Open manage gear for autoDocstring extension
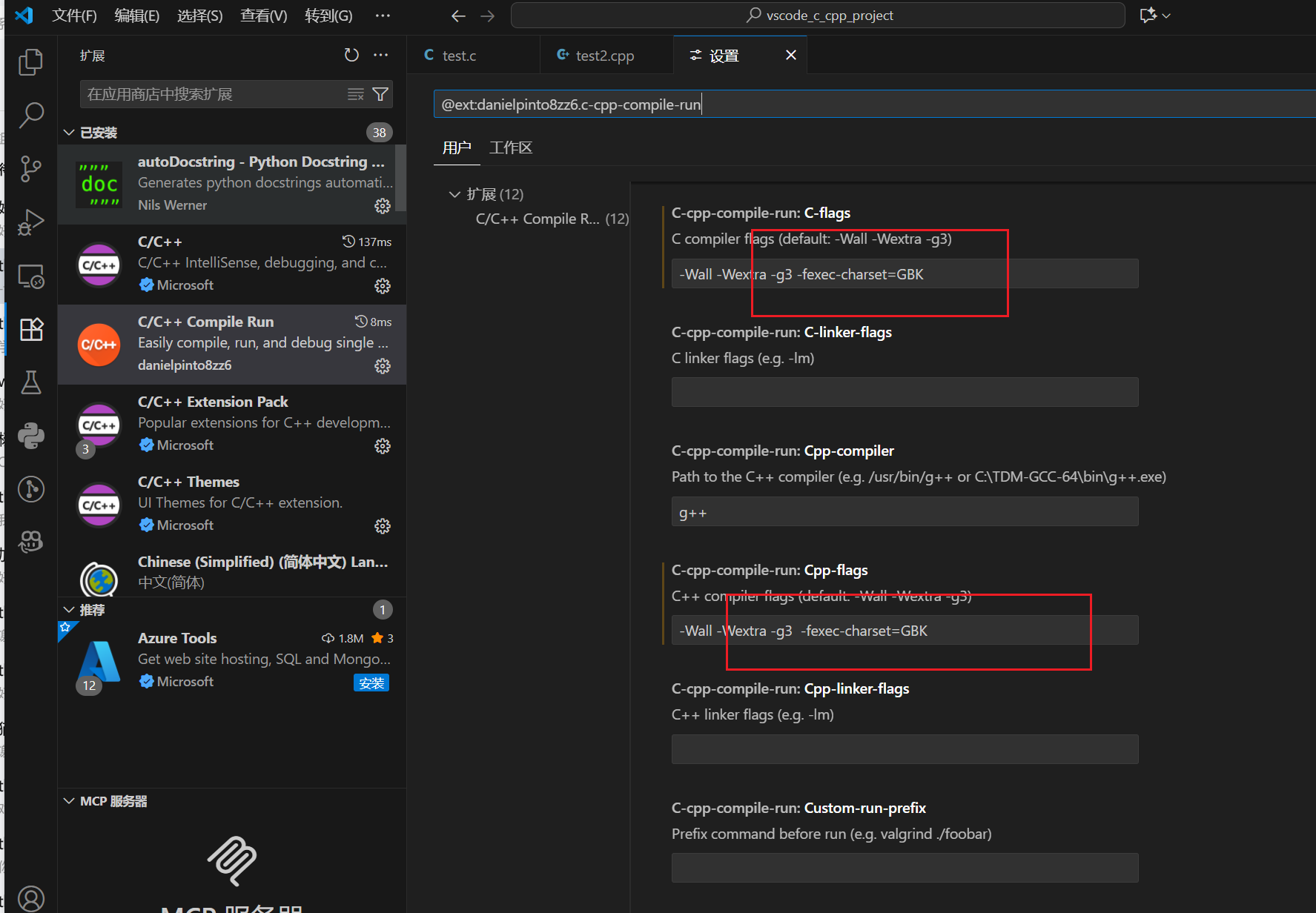 (x=383, y=205)
